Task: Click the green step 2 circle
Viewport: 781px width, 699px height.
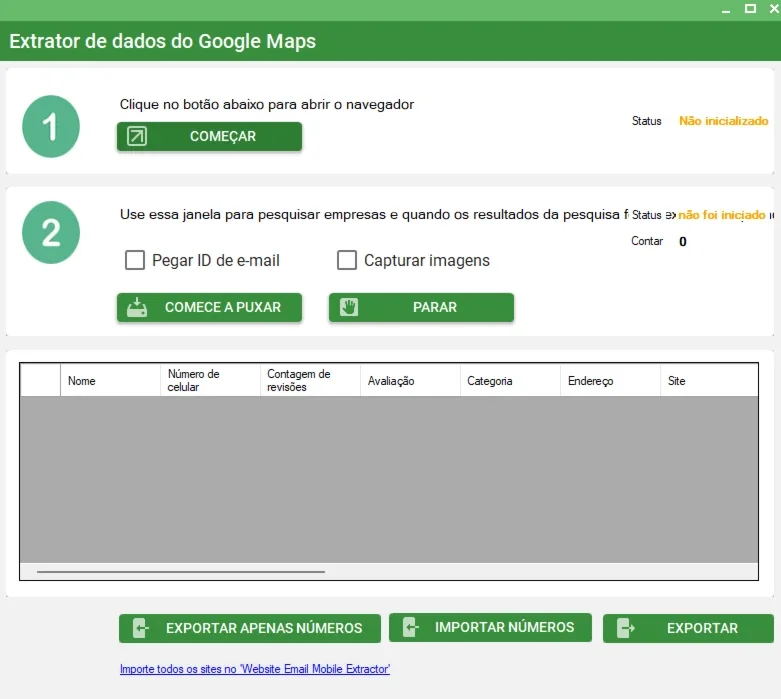Action: point(51,232)
